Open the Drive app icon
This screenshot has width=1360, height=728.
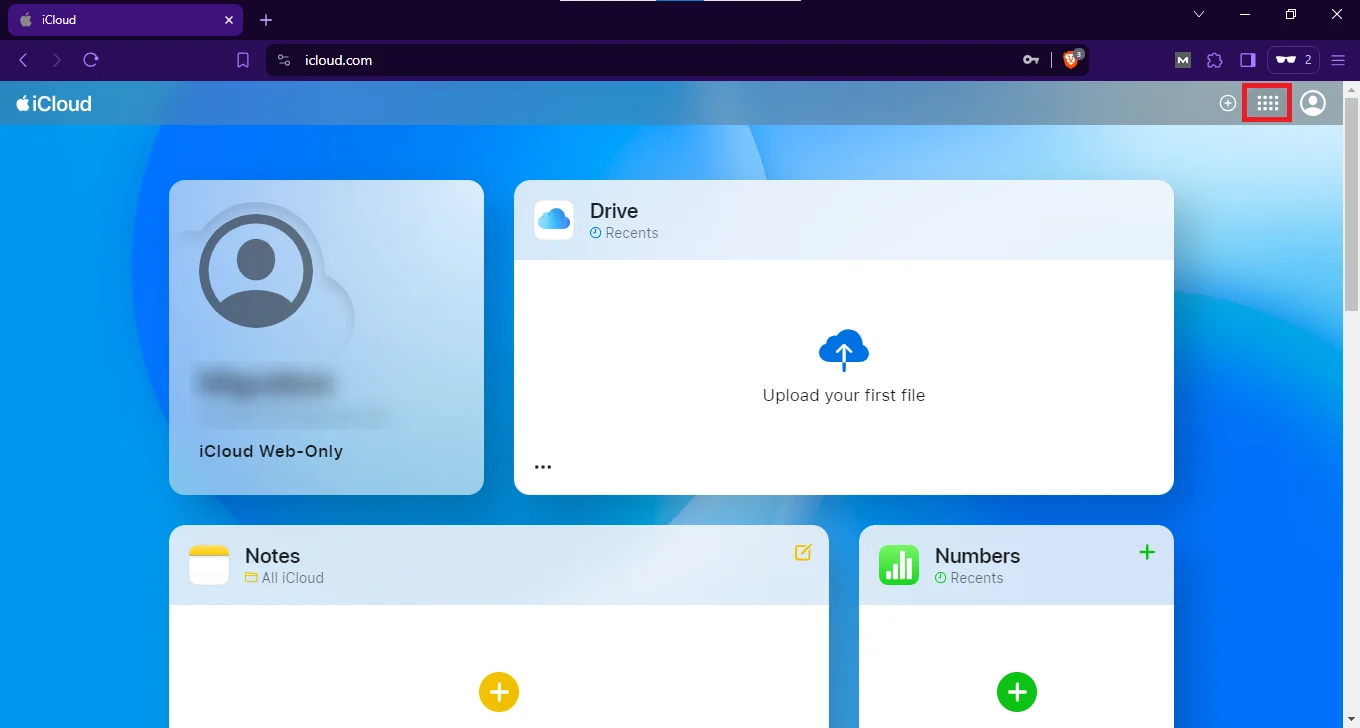pyautogui.click(x=554, y=220)
